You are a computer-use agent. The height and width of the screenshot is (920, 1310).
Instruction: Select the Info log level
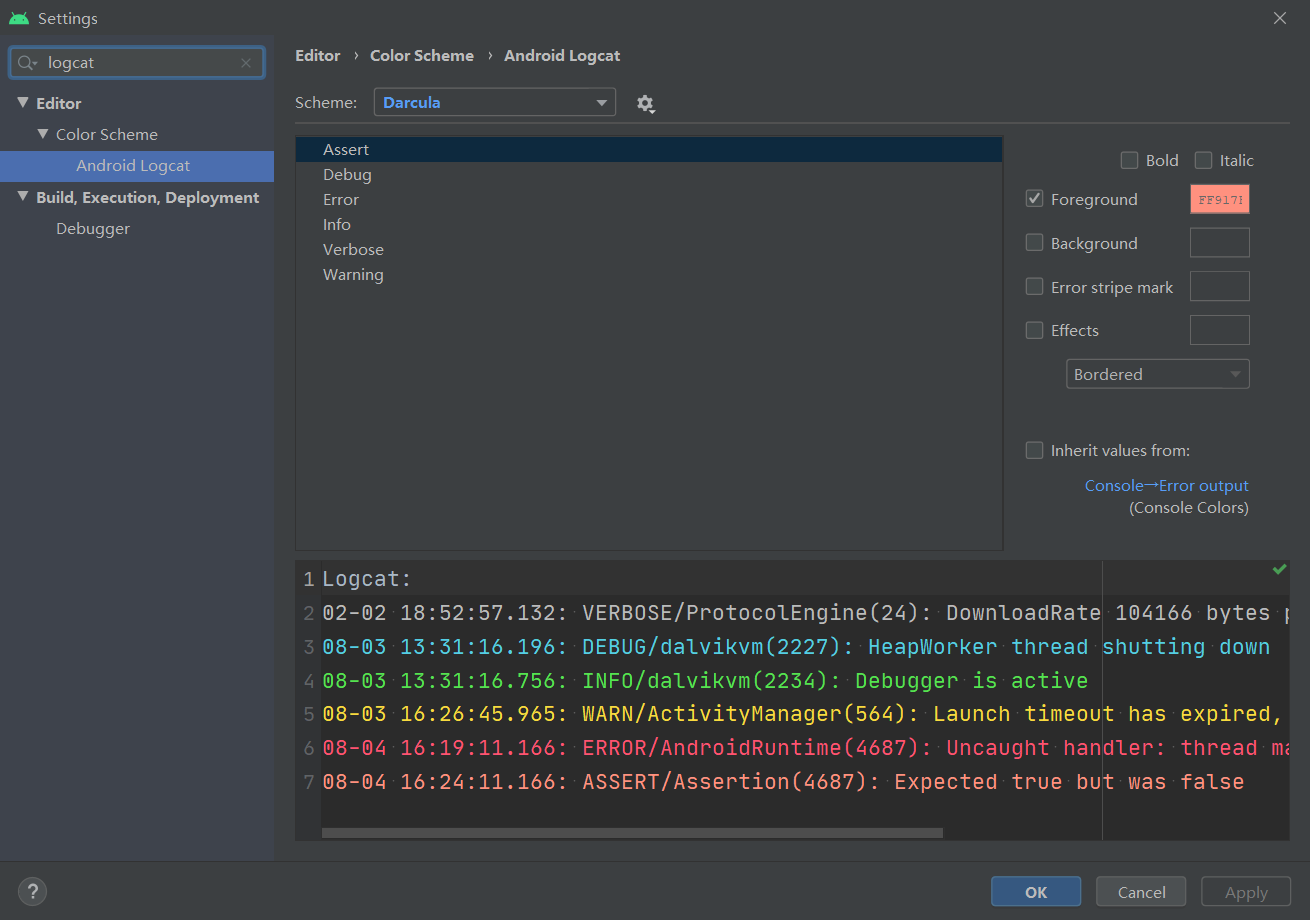(649, 225)
